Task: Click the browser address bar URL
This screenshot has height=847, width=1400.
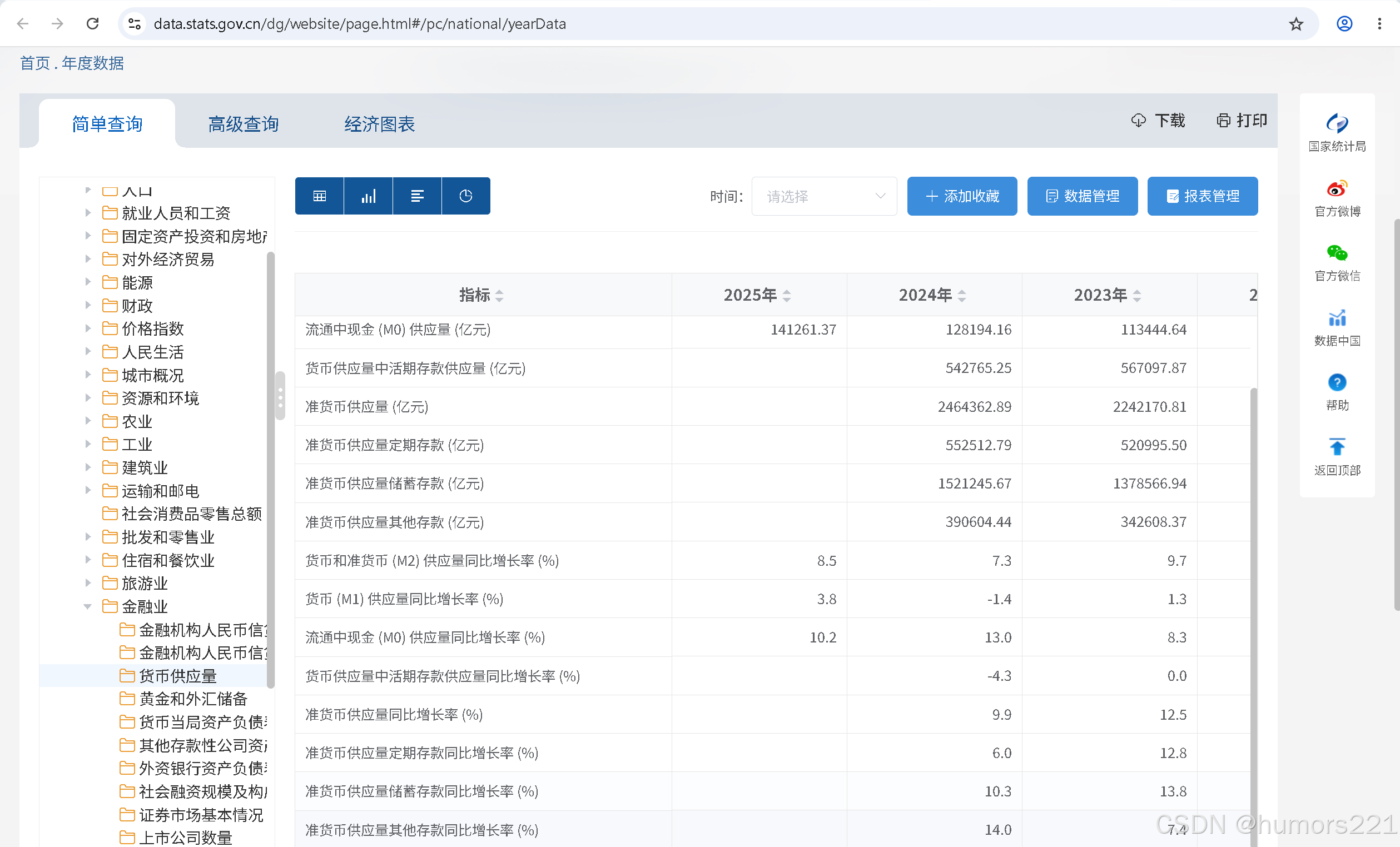Action: click(x=360, y=24)
